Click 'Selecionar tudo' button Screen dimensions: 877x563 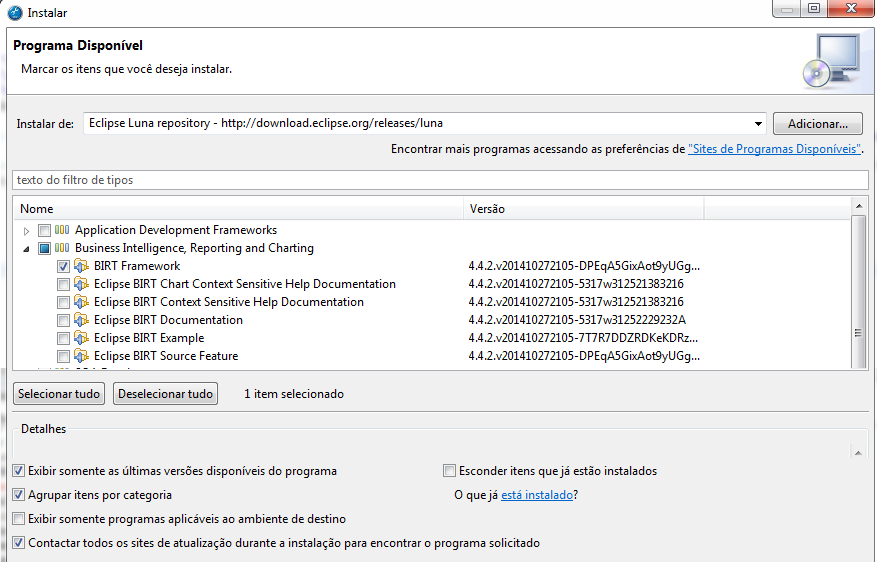(59, 394)
